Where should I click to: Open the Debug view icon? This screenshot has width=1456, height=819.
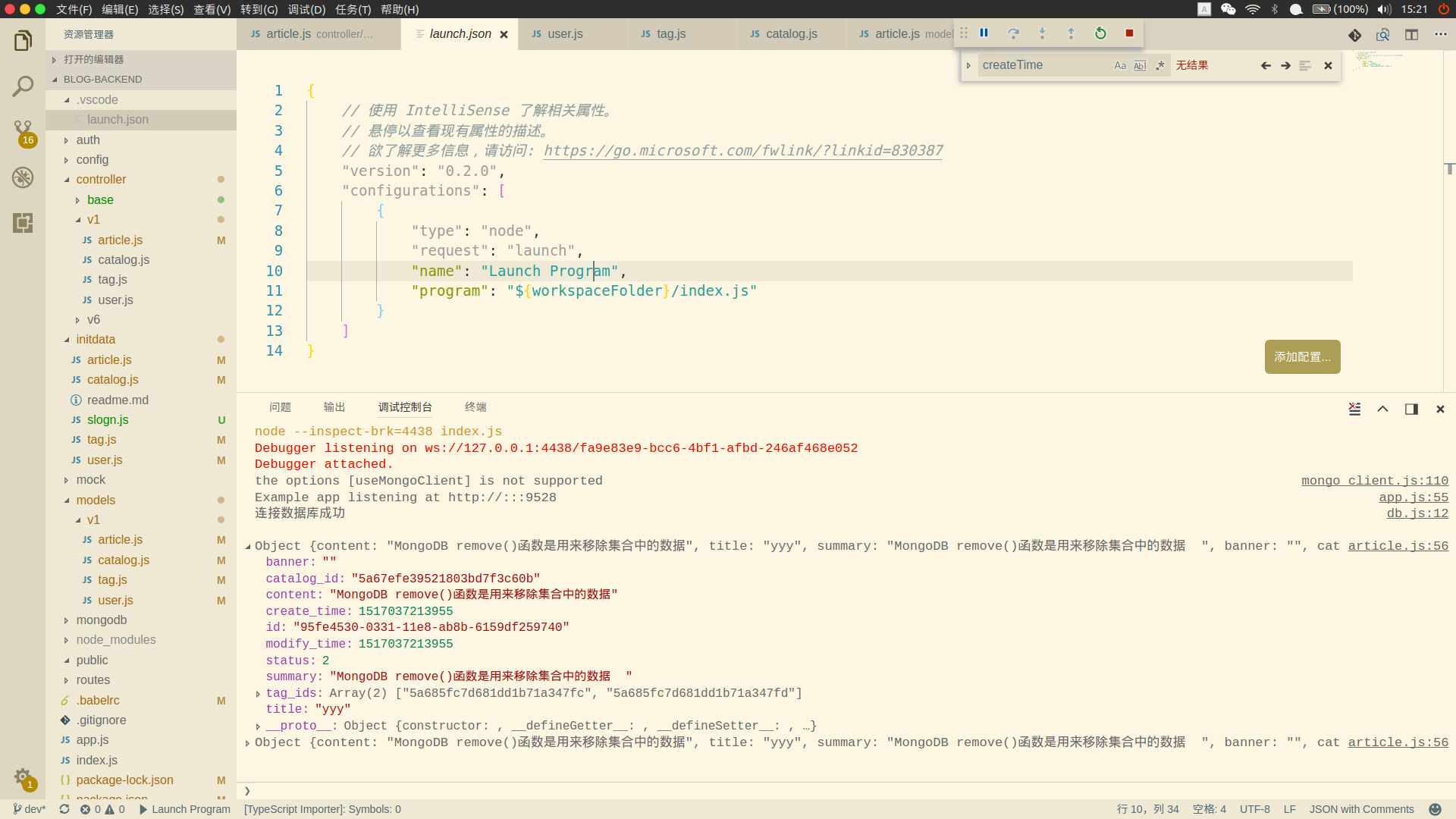(x=23, y=177)
